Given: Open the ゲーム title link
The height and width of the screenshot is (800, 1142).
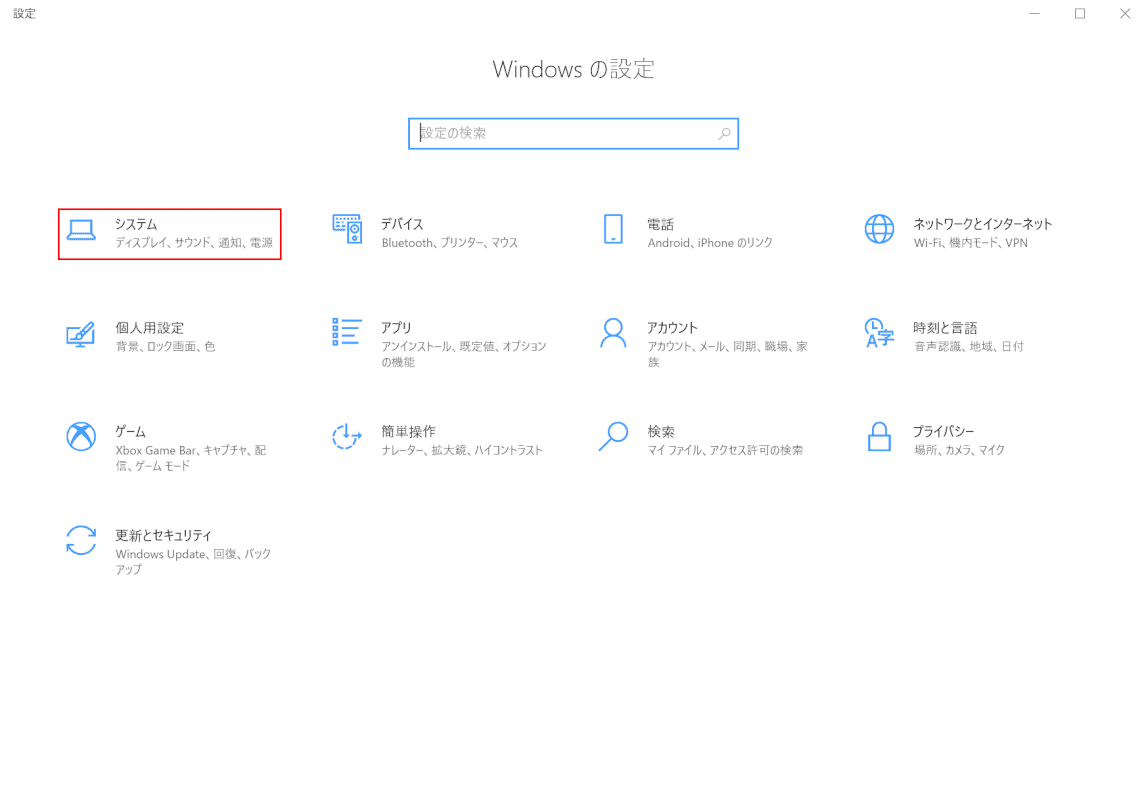Looking at the screenshot, I should (130, 431).
